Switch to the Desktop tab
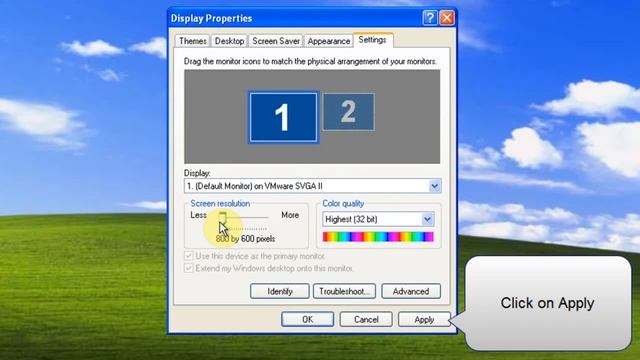The width and height of the screenshot is (640, 360). 229,41
